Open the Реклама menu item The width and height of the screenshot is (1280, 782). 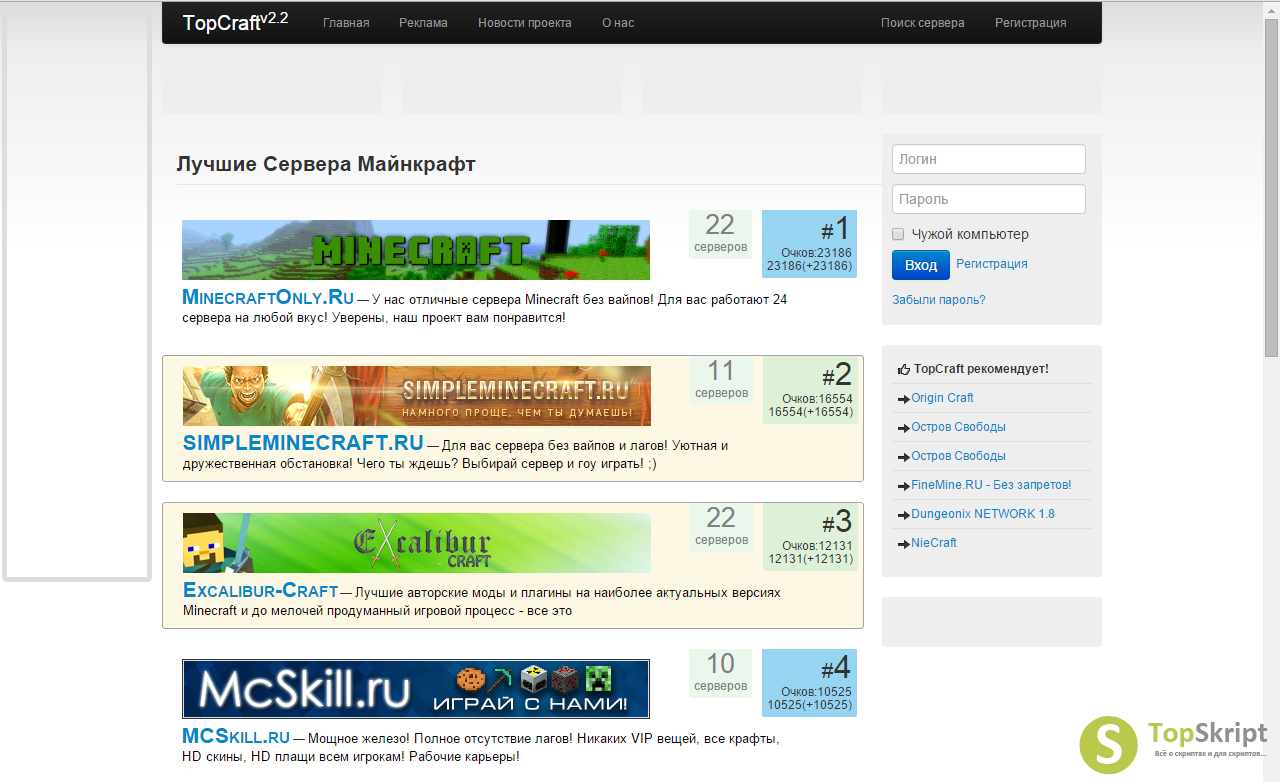[423, 23]
